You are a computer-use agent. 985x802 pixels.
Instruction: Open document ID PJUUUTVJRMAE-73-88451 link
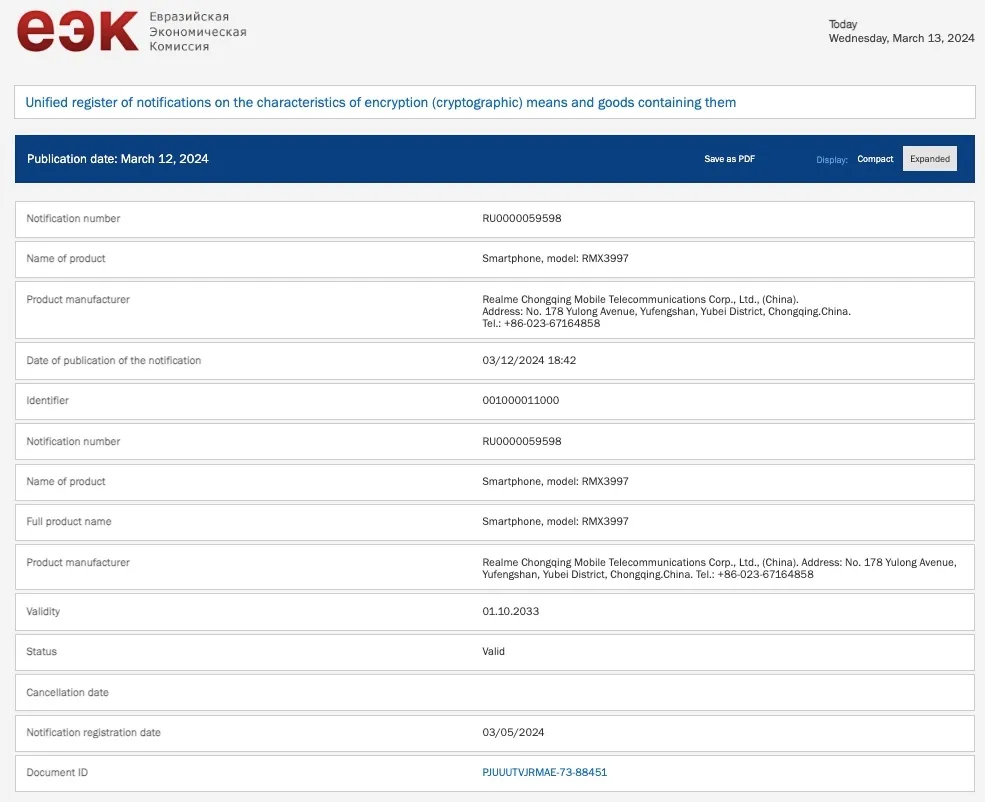coord(545,772)
